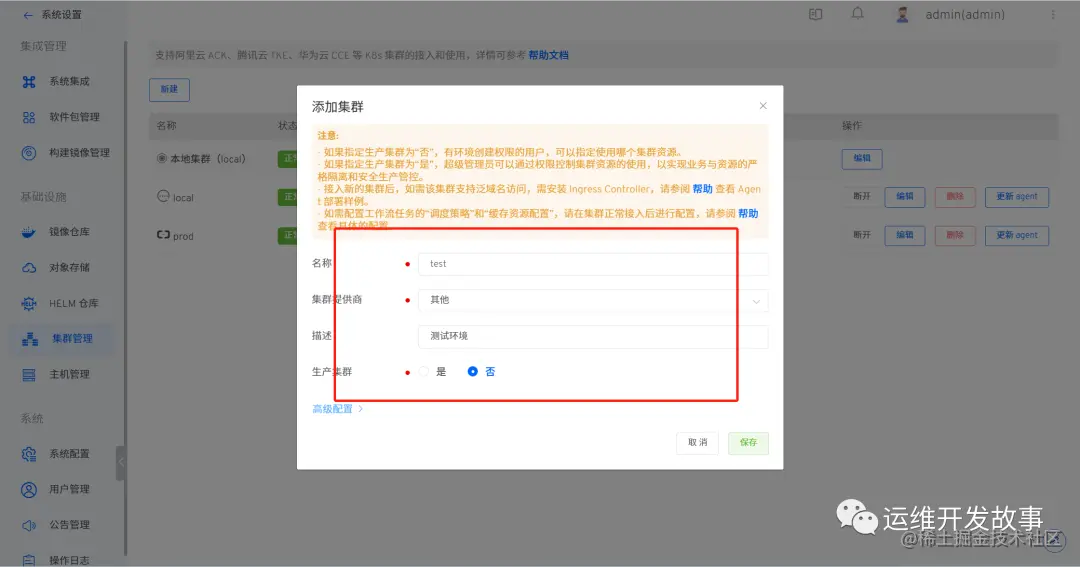
Task: Click the HELM 仓库 icon
Action: [x=29, y=304]
